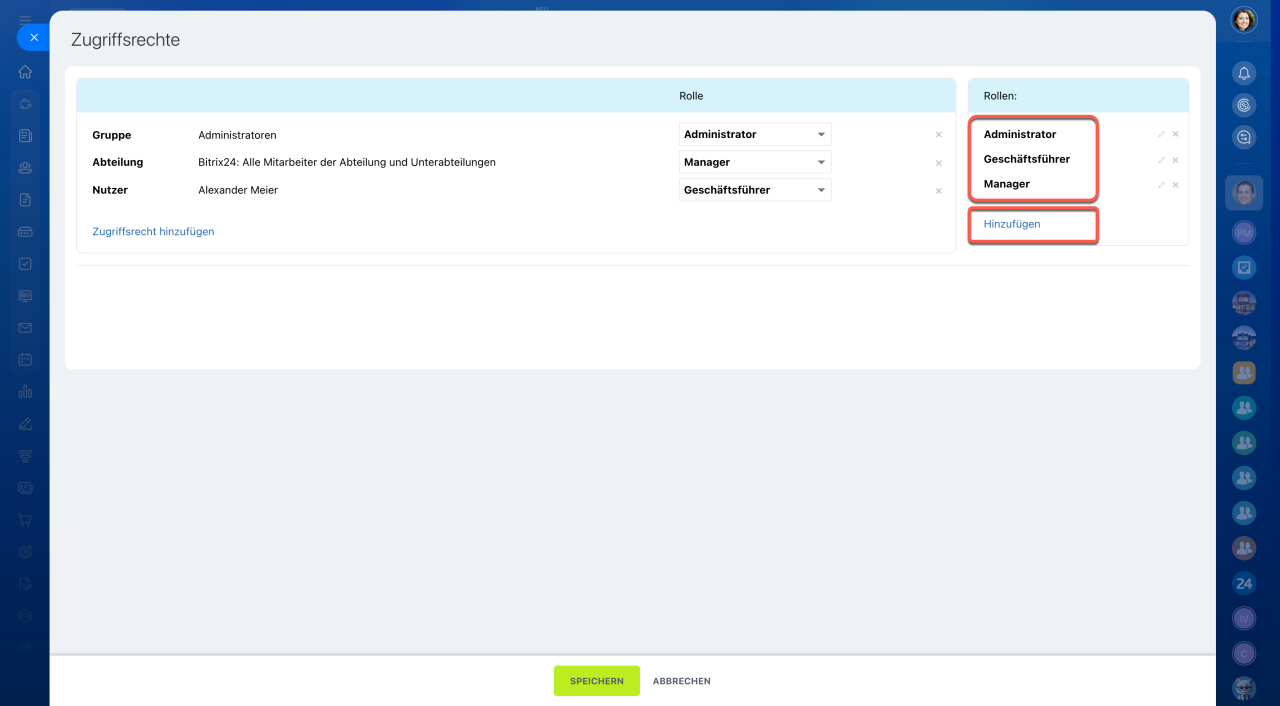
Task: Click Zugriffsrecht hinzufügen link
Action: tap(153, 231)
